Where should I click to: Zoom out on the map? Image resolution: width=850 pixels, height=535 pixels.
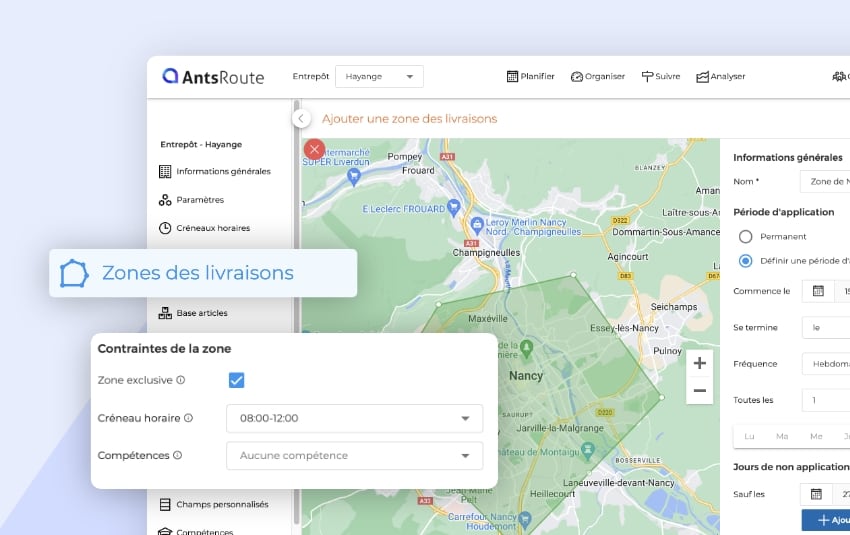[x=699, y=390]
